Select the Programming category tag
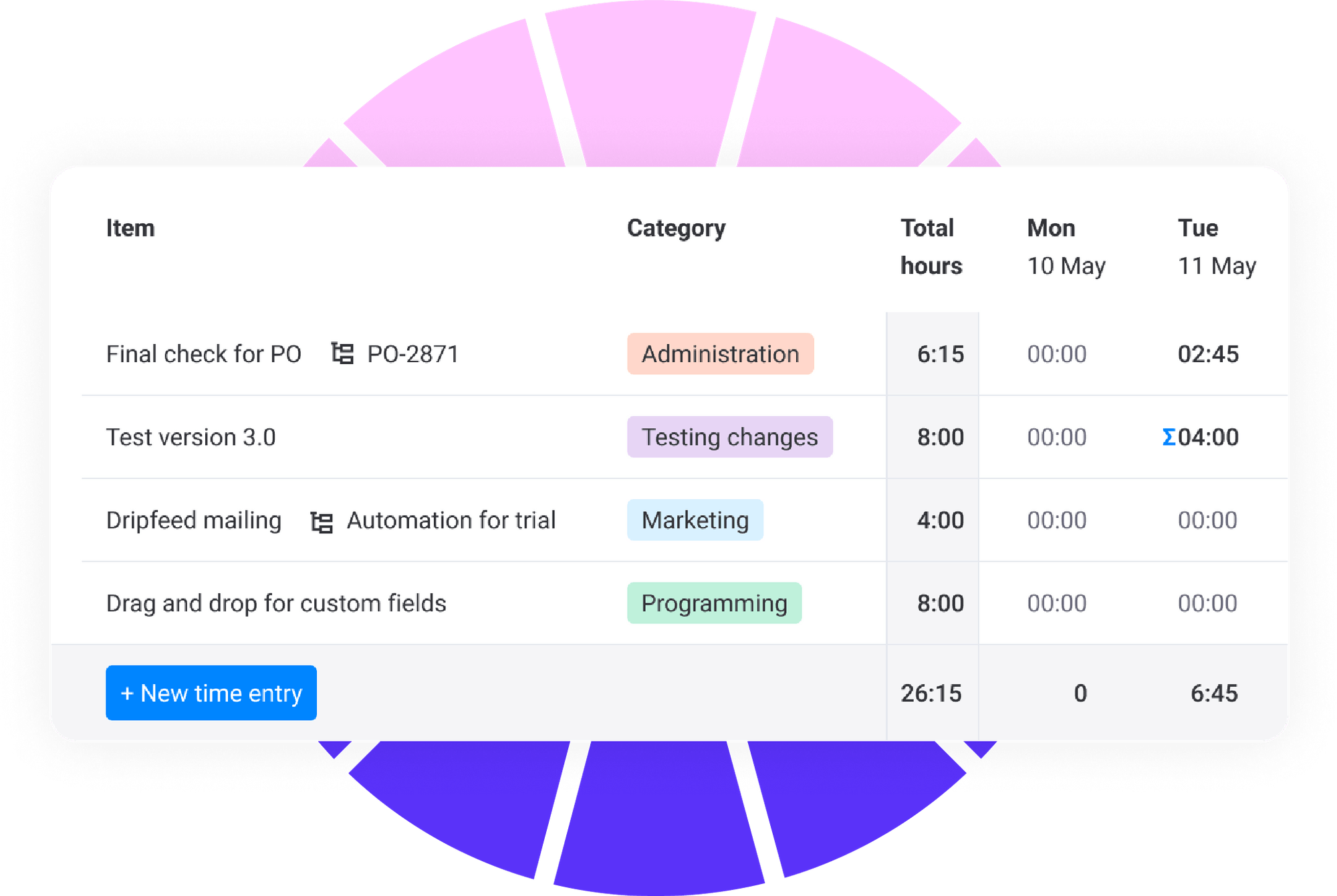This screenshot has width=1337, height=896. pyautogui.click(x=713, y=603)
